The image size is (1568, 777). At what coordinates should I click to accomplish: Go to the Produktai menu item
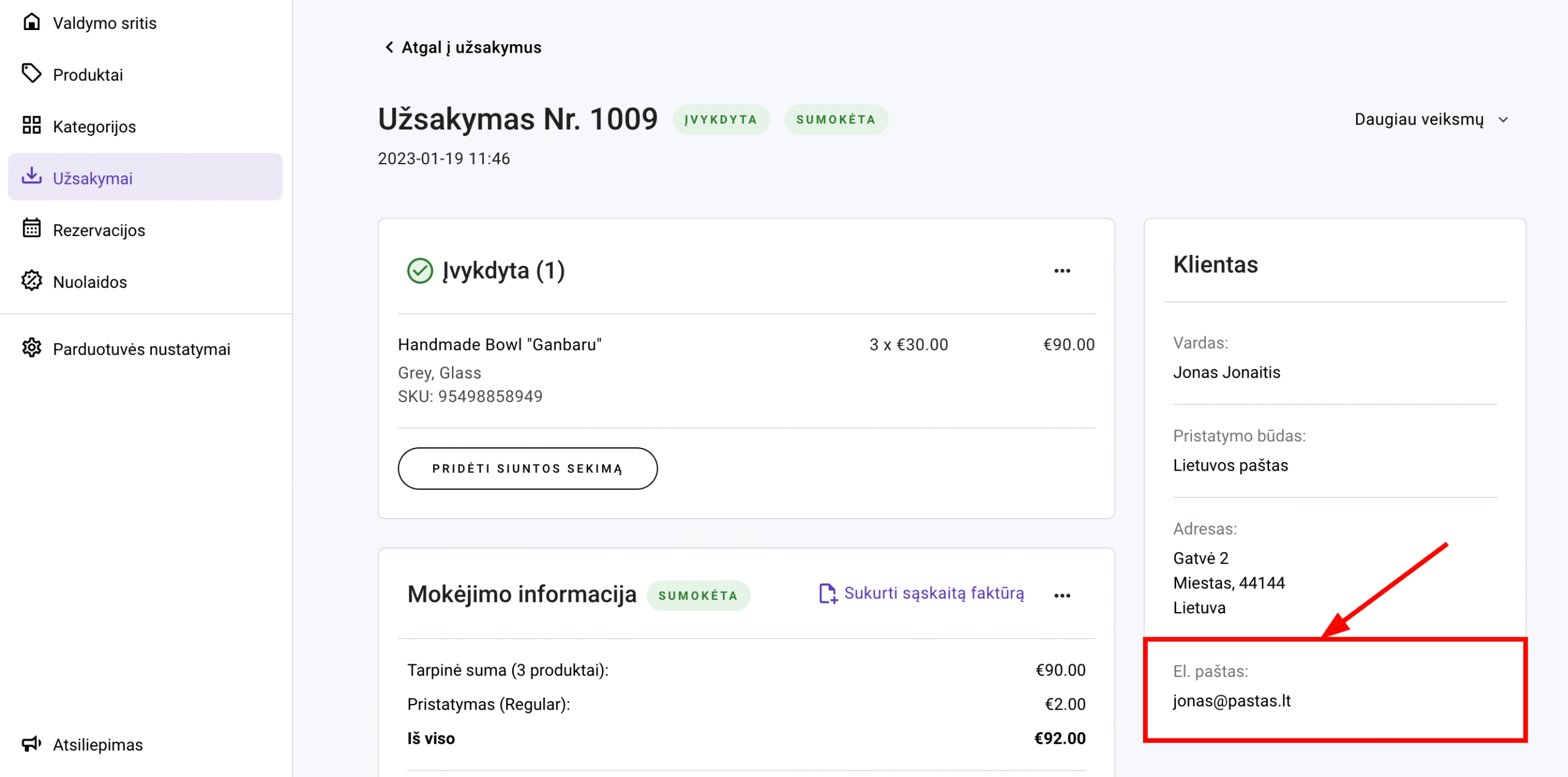[88, 75]
